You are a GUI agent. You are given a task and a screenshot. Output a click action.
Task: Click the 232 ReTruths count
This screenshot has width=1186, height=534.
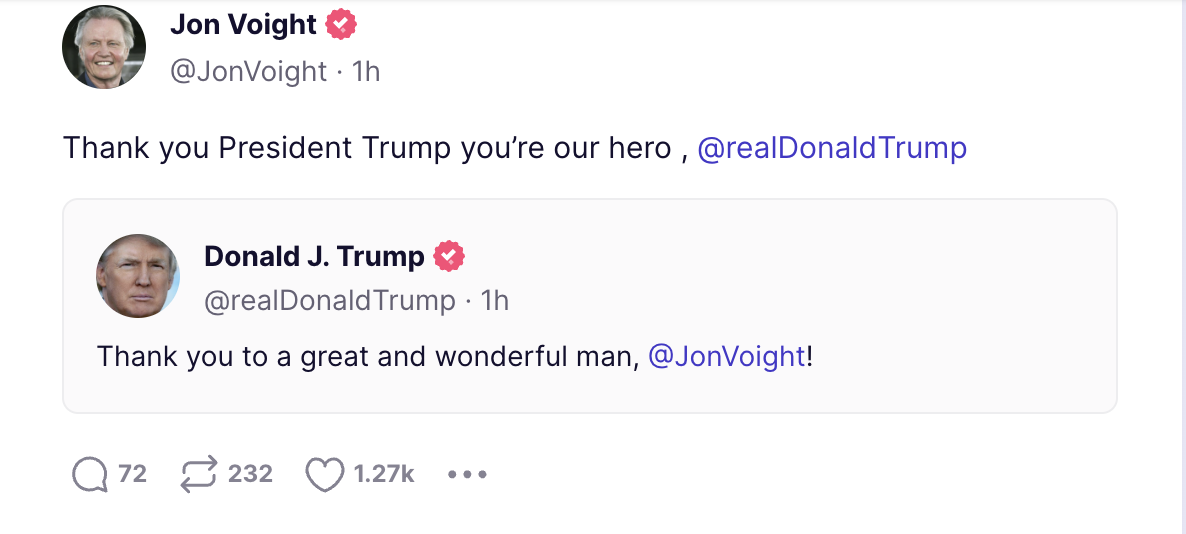[250, 474]
